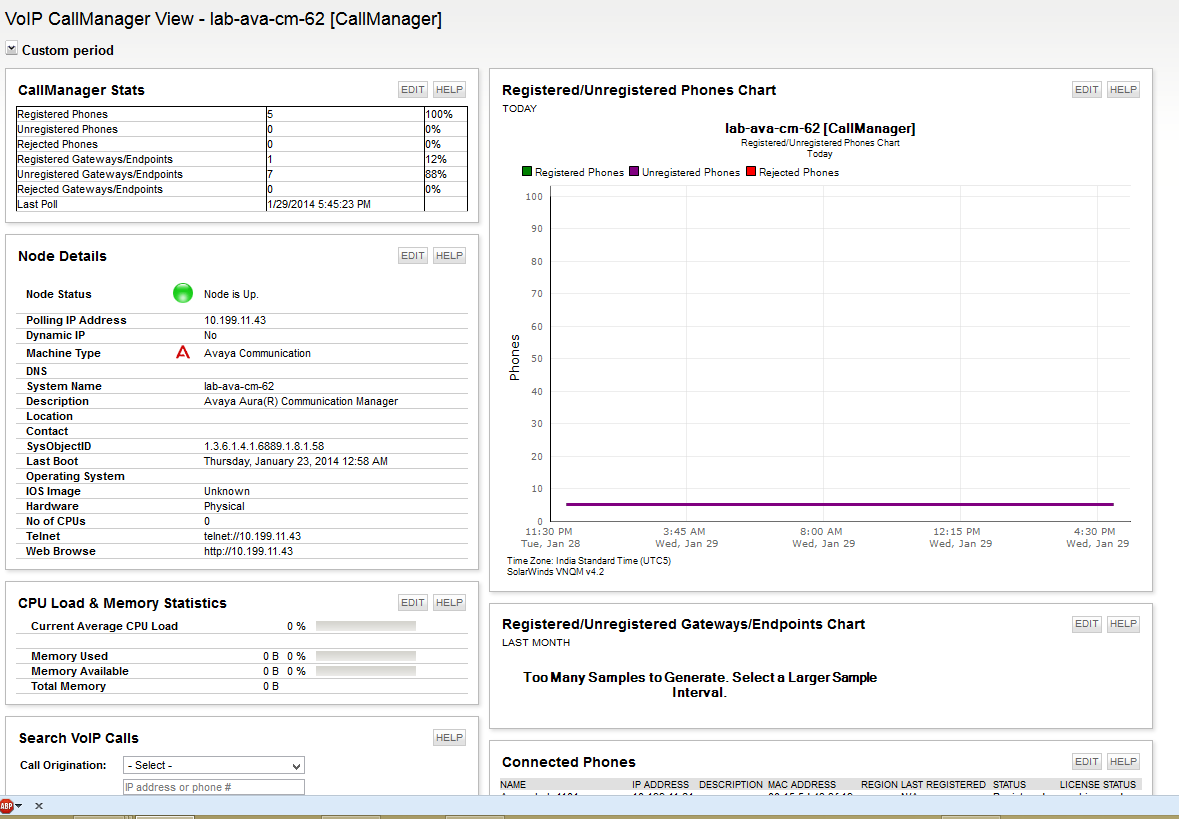
Task: Click the red Avaya machine type icon
Action: (x=183, y=352)
